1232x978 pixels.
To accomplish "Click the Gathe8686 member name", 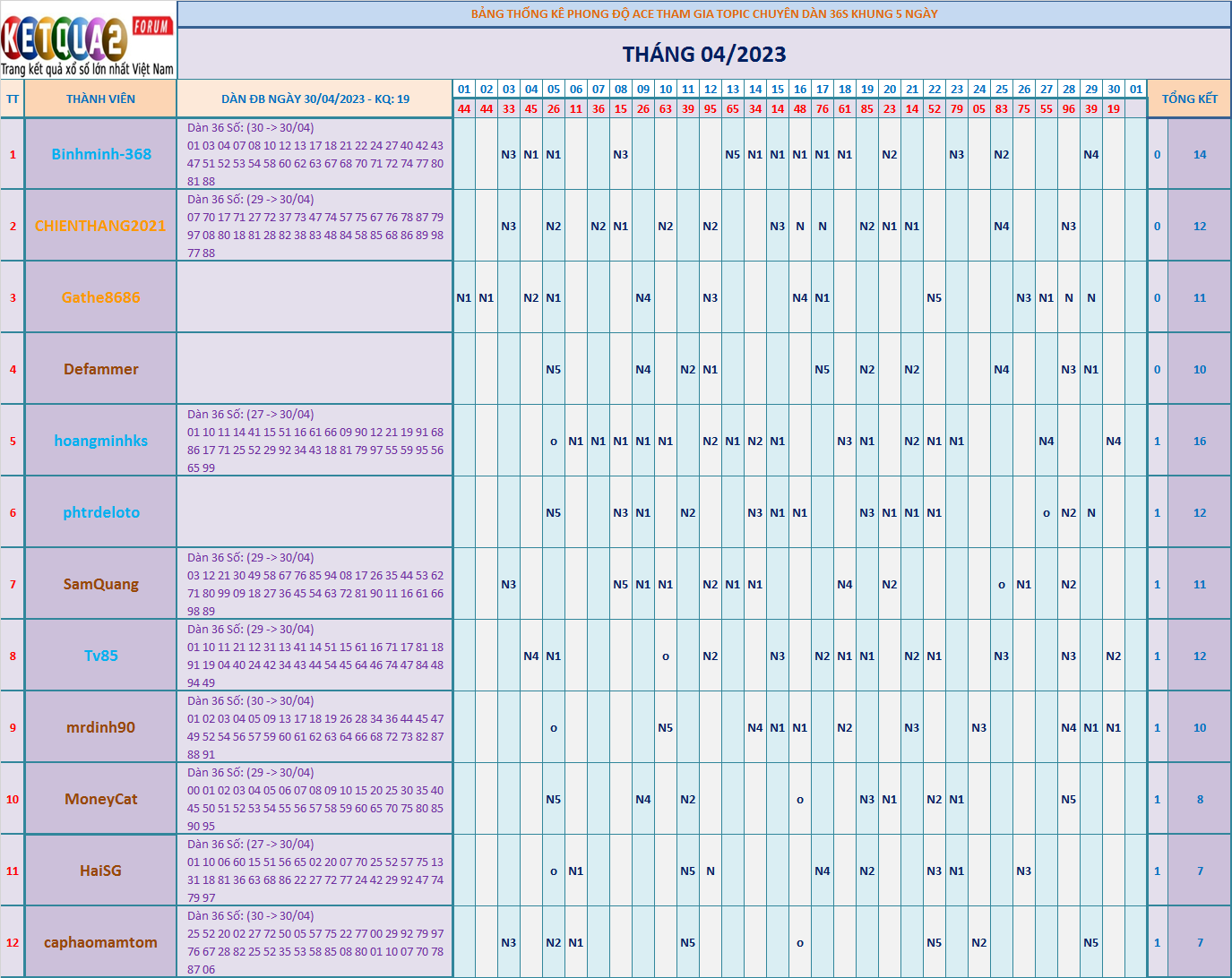I will click(x=101, y=297).
